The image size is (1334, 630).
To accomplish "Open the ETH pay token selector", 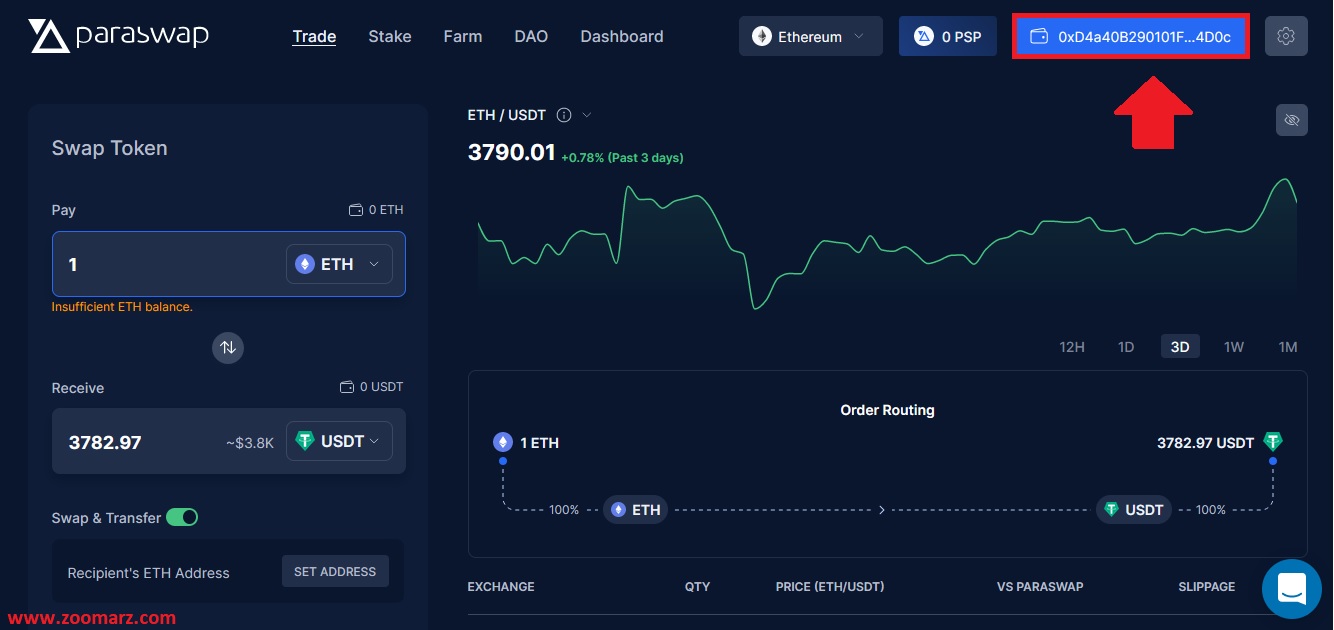I will point(339,264).
